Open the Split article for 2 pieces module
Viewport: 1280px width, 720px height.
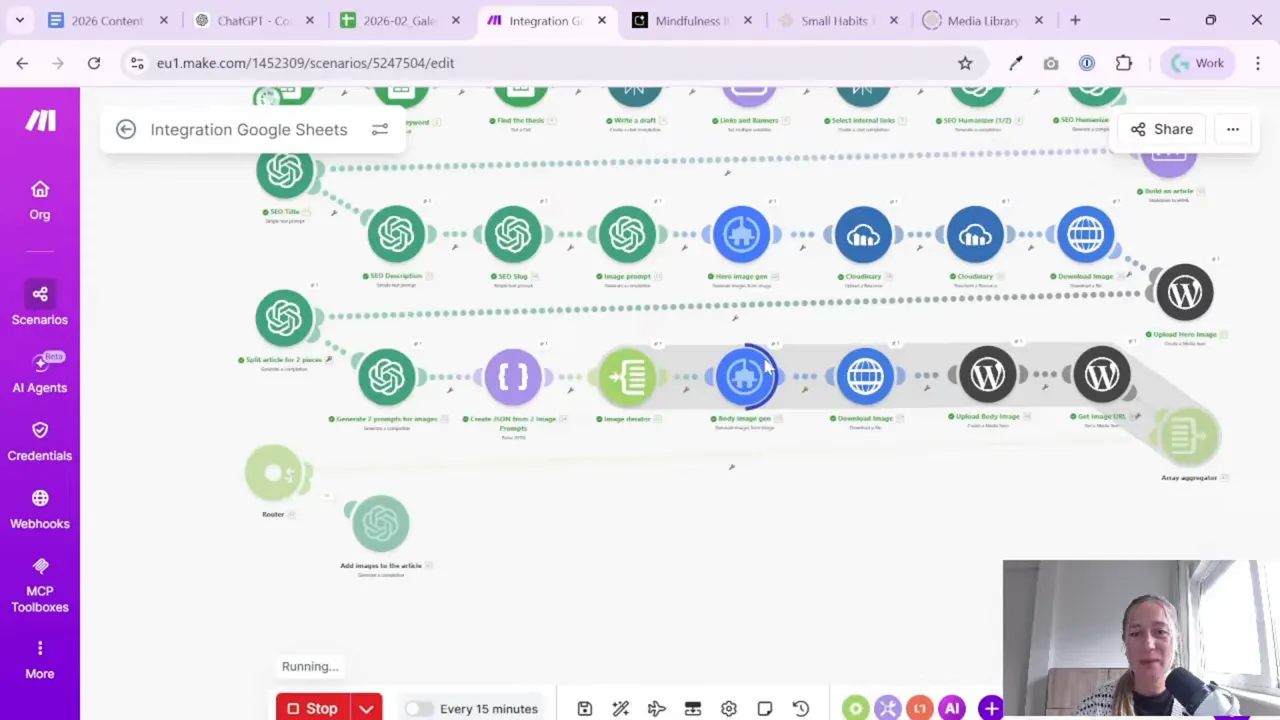[285, 318]
